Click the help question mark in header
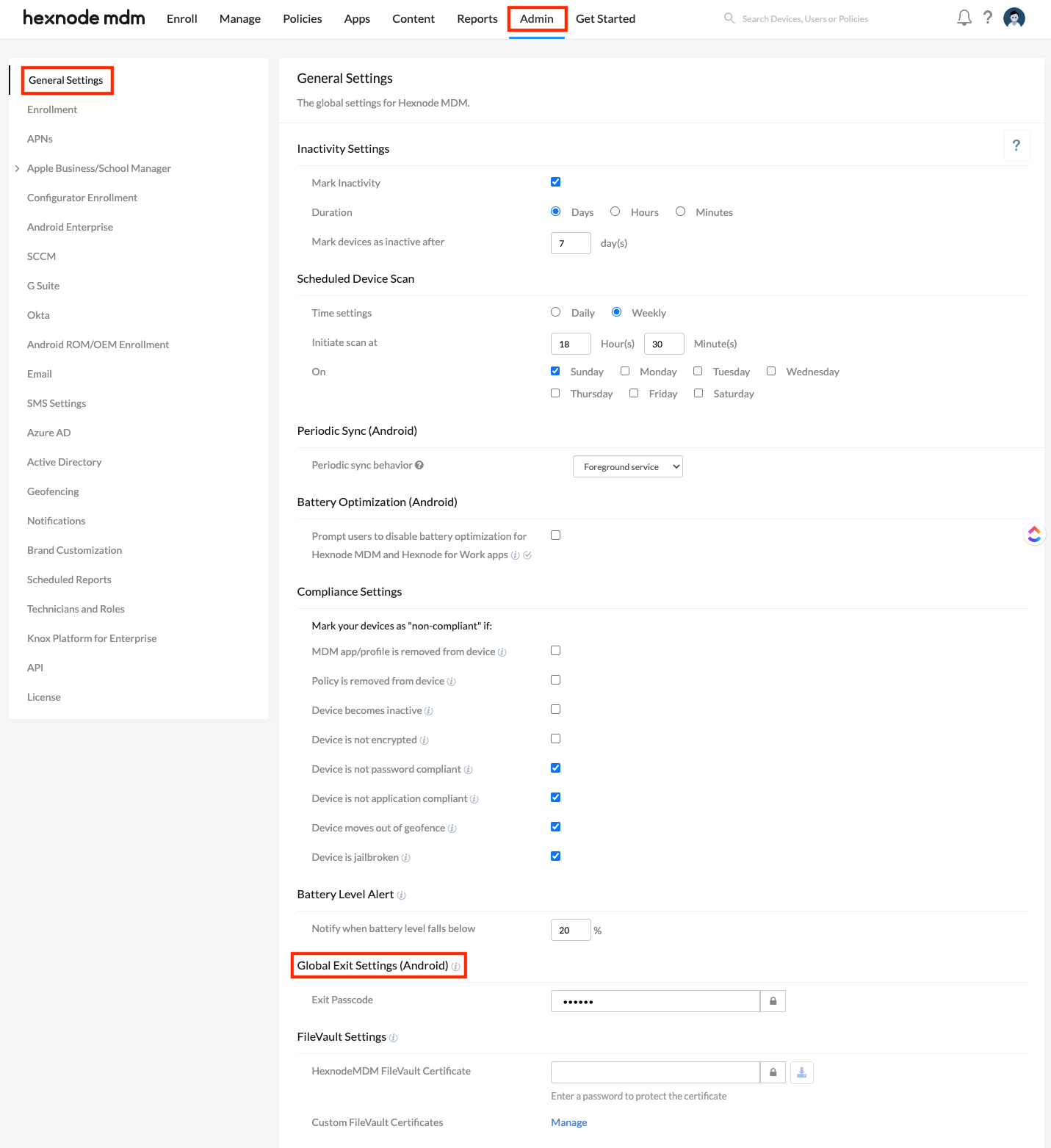Screen dimensions: 1051x1148 (988, 18)
